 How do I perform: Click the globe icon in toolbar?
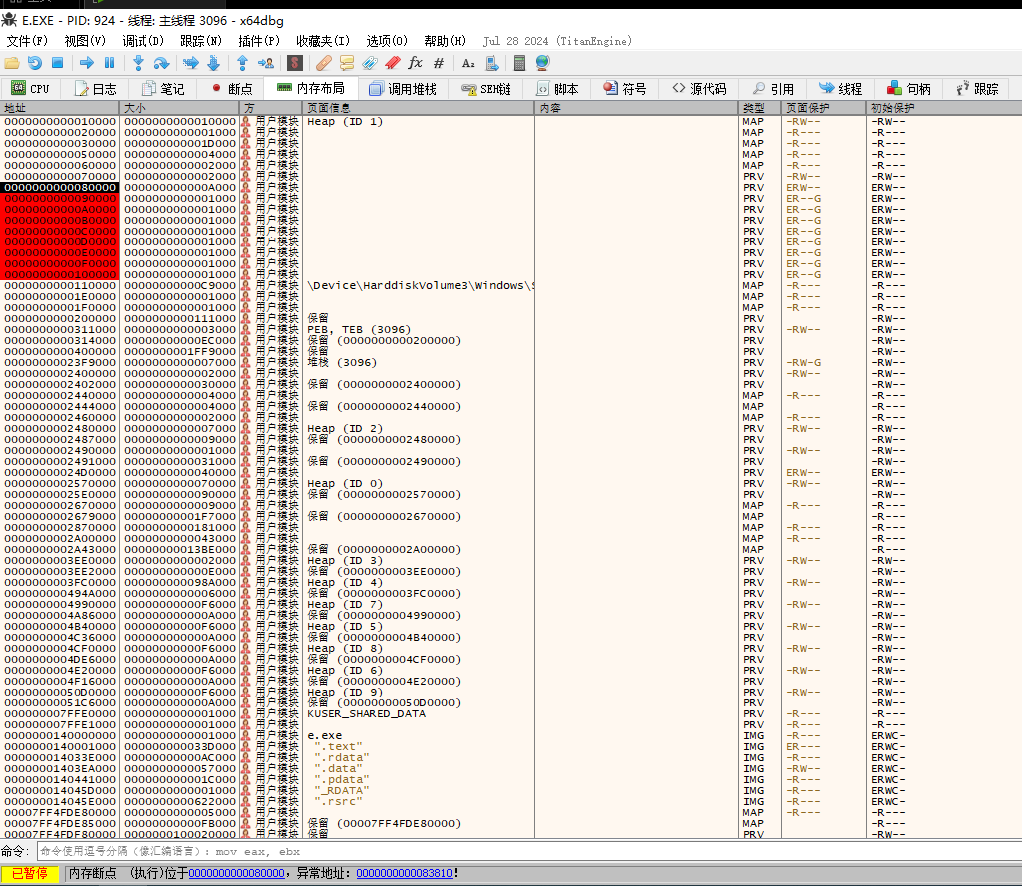point(542,63)
